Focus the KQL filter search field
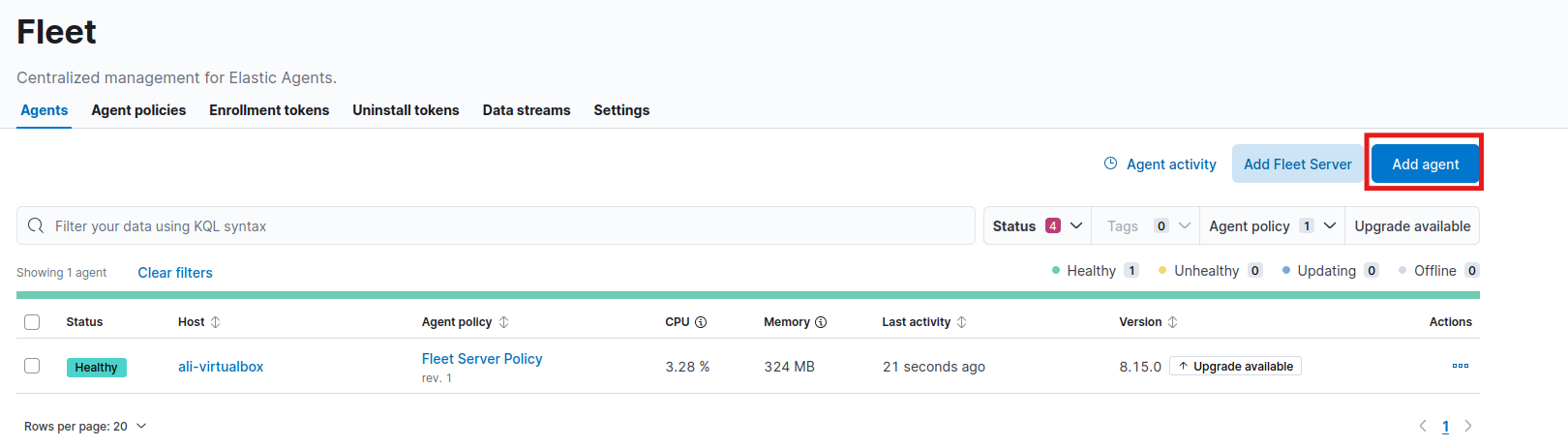1568x447 pixels. (x=496, y=225)
